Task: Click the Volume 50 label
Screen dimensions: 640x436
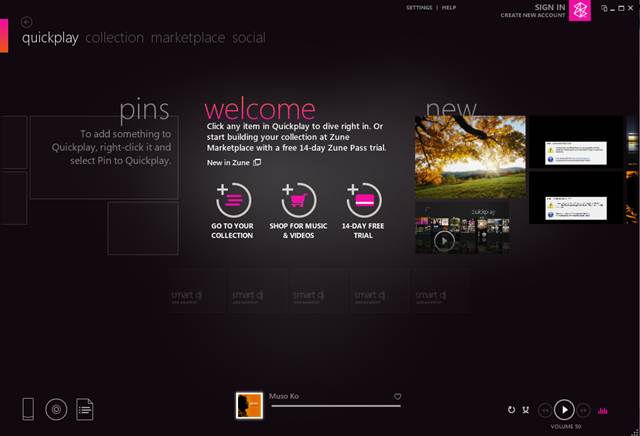Action: 565,427
